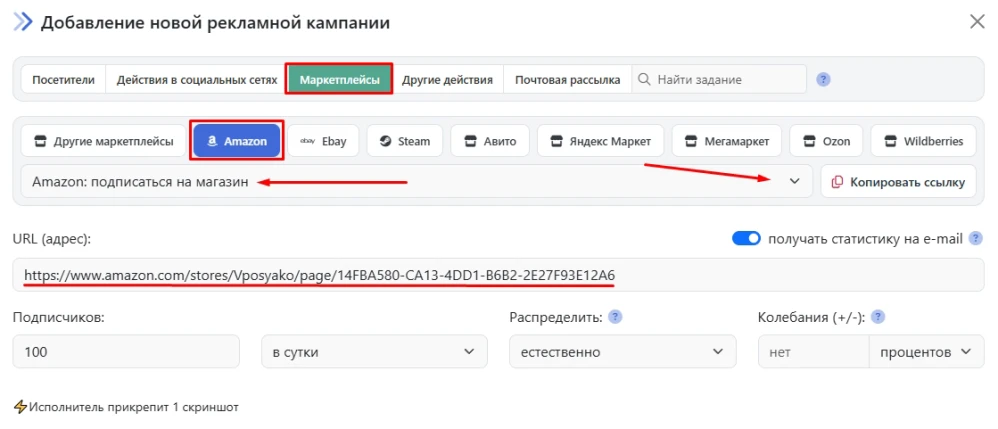Viewport: 998px width, 429px height.
Task: Select the Маркетплейсы tab
Action: point(339,80)
